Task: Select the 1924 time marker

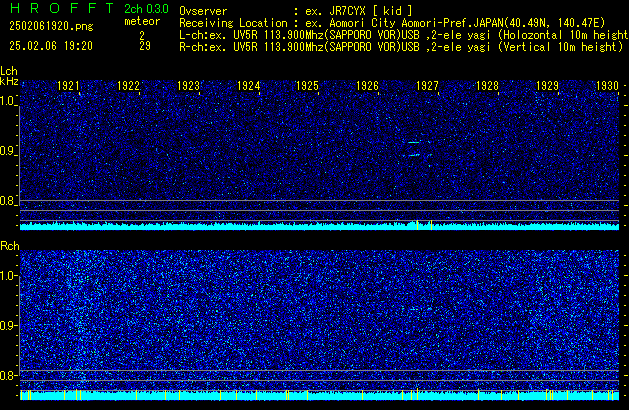Action: pyautogui.click(x=248, y=86)
